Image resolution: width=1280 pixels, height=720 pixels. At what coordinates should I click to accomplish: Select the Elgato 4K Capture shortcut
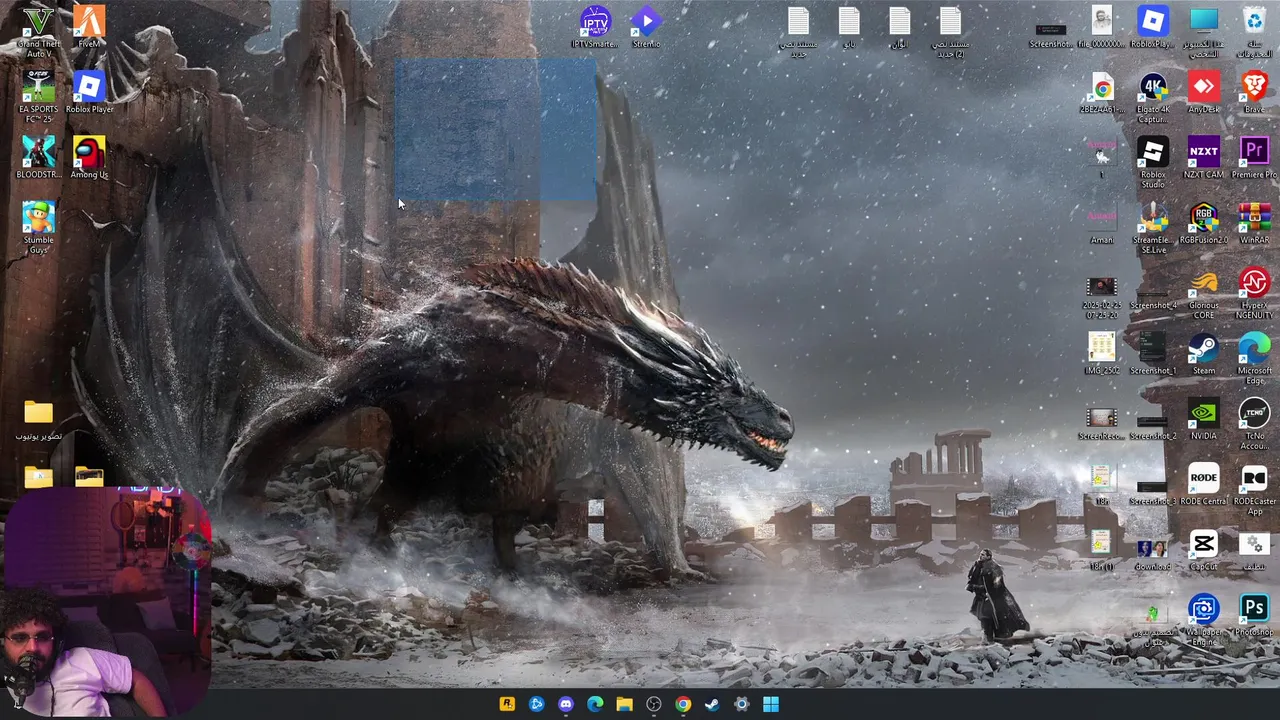pos(1153,97)
